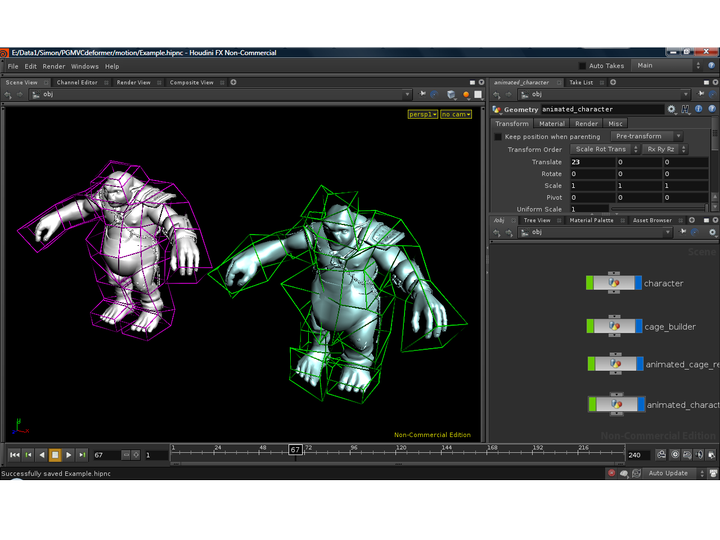720x540 pixels.
Task: Click the play backwards button
Action: [x=42, y=455]
